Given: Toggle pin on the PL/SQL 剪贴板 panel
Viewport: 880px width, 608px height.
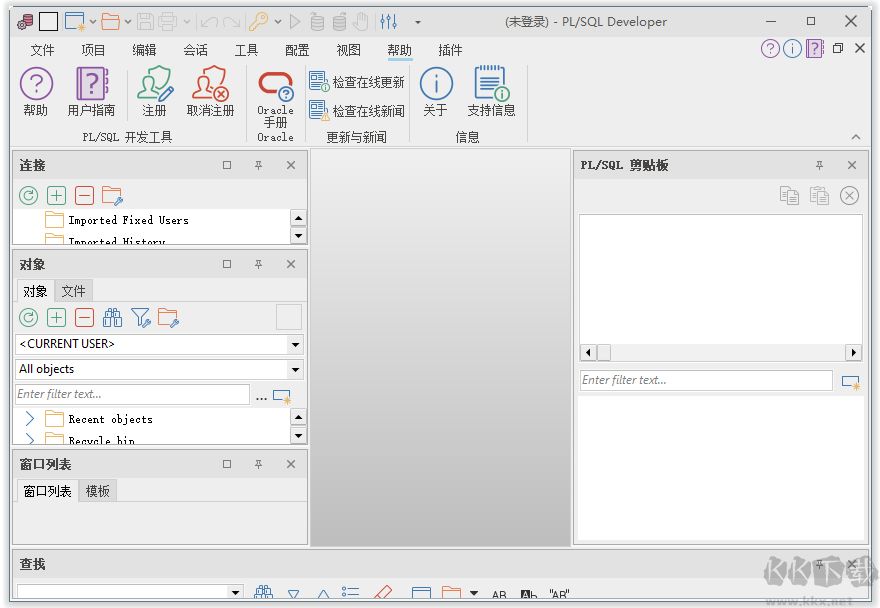Looking at the screenshot, I should [819, 166].
